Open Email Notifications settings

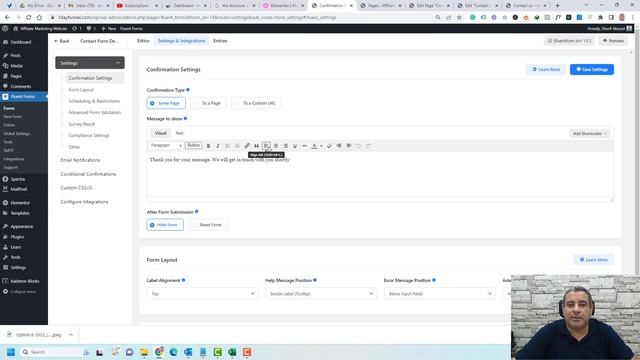80,160
